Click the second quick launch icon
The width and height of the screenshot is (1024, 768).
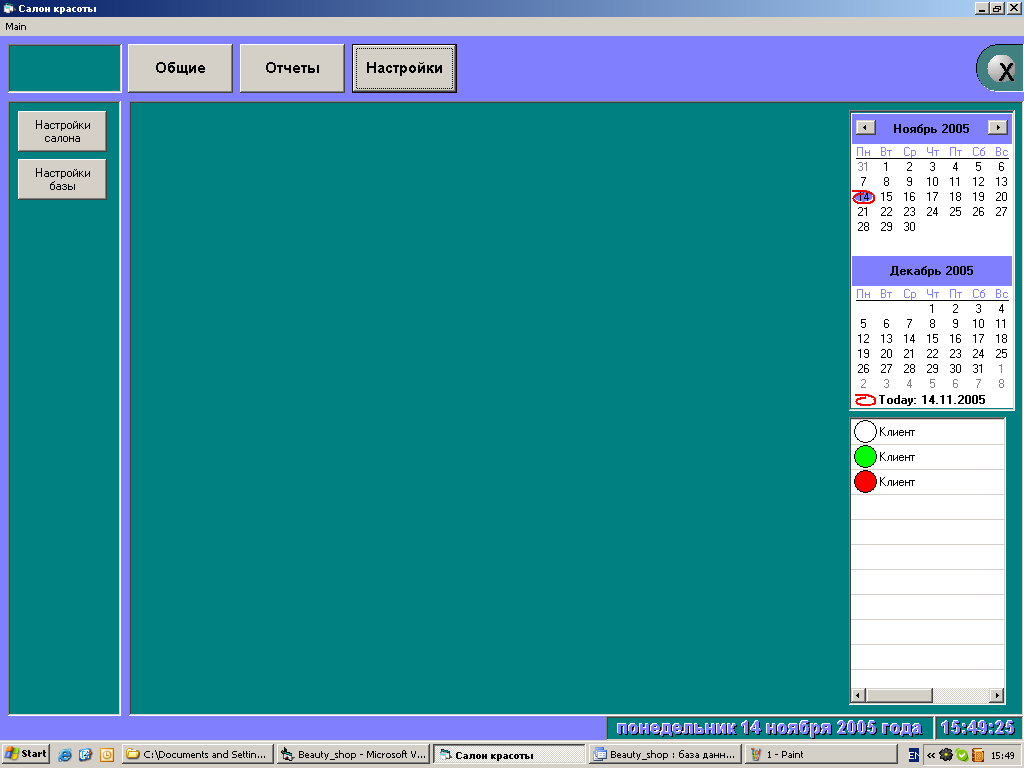tap(86, 754)
